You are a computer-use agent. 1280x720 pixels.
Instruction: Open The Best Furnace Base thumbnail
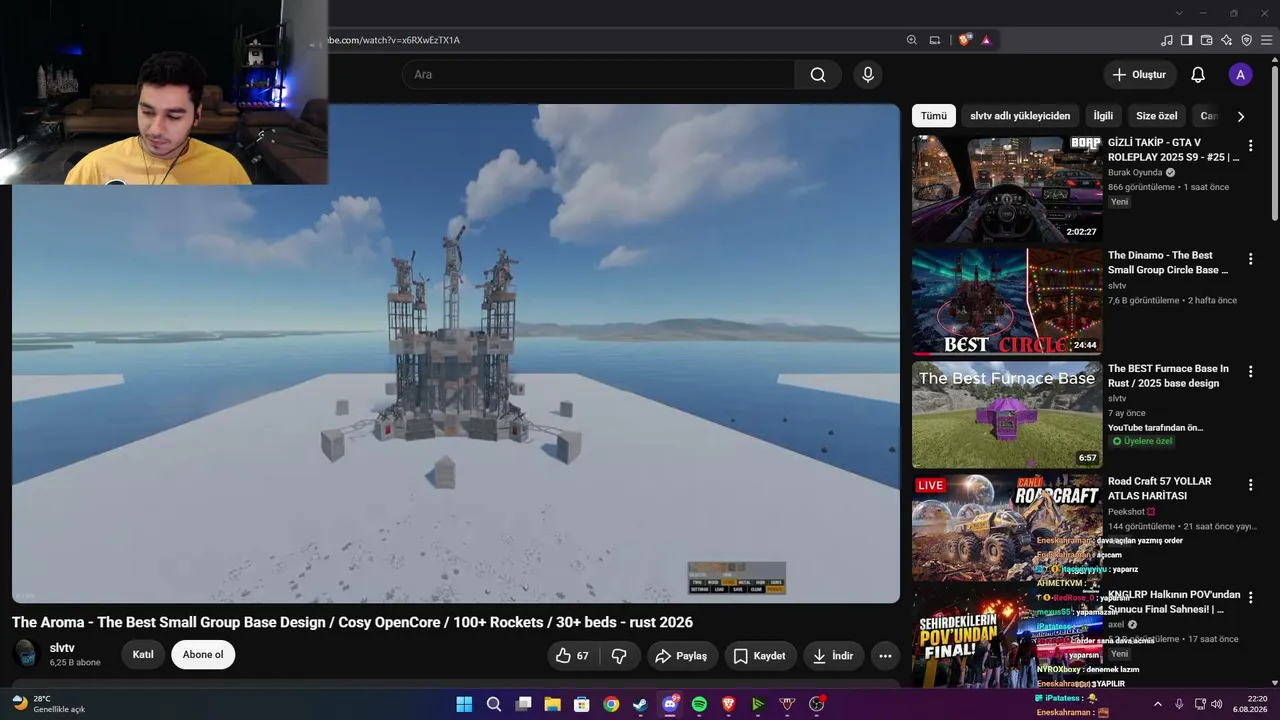click(1007, 415)
